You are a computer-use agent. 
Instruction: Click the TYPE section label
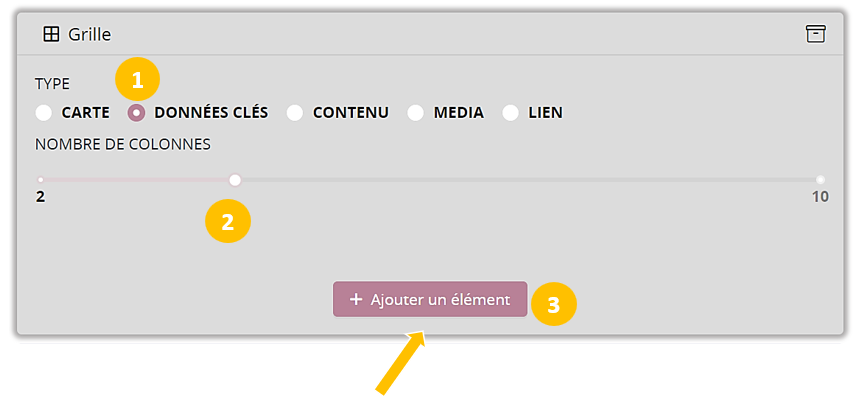click(52, 84)
